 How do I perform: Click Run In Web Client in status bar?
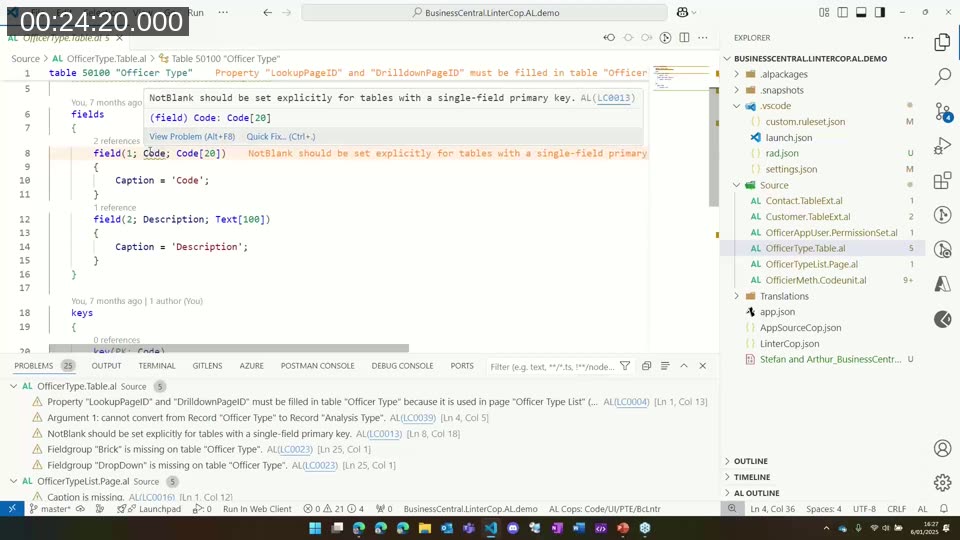257,509
